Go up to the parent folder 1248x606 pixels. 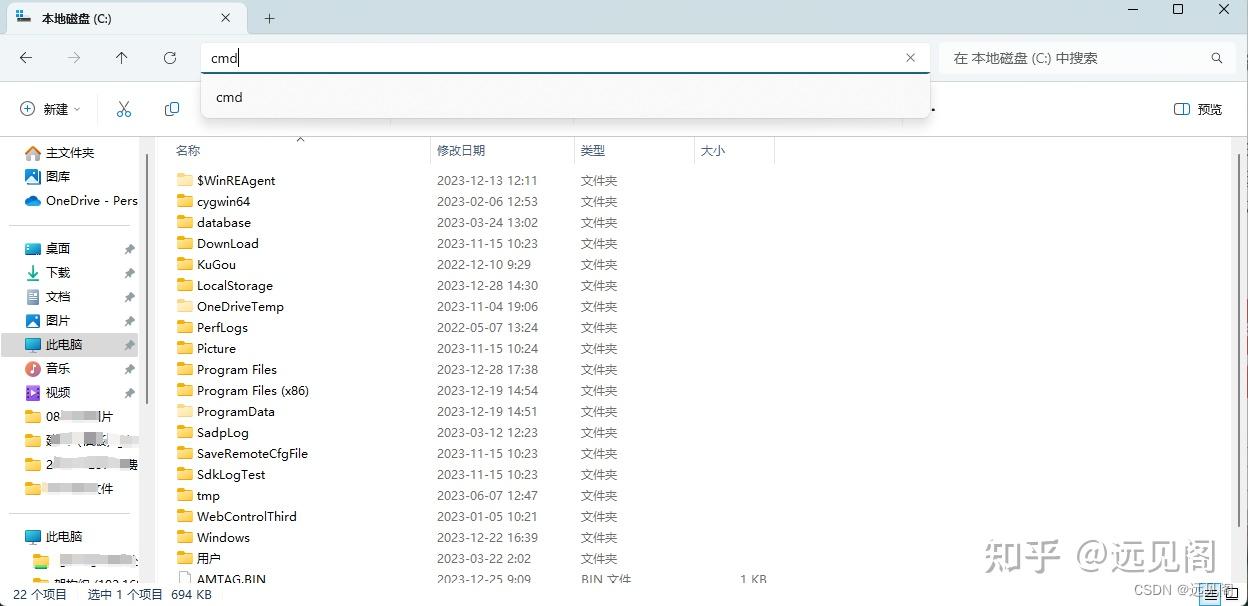tap(121, 58)
